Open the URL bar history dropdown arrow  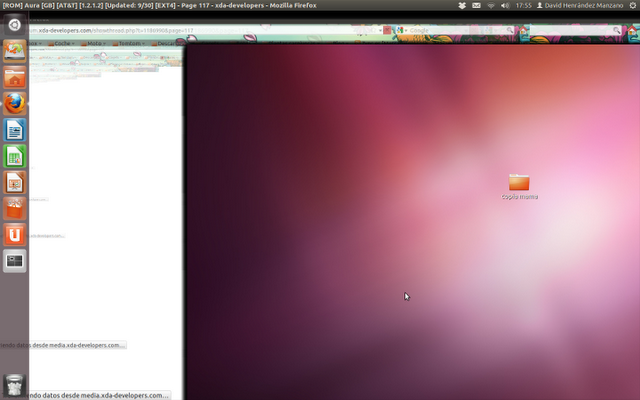pos(380,30)
